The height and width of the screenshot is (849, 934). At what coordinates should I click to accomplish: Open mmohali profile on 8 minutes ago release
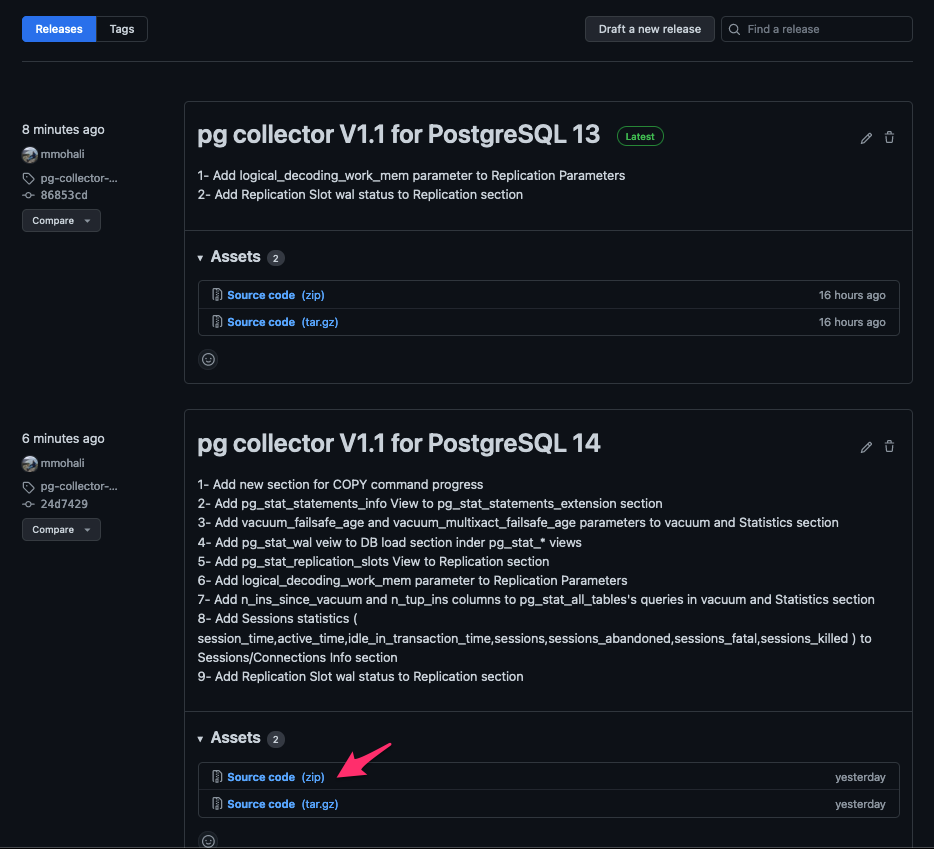coord(63,154)
